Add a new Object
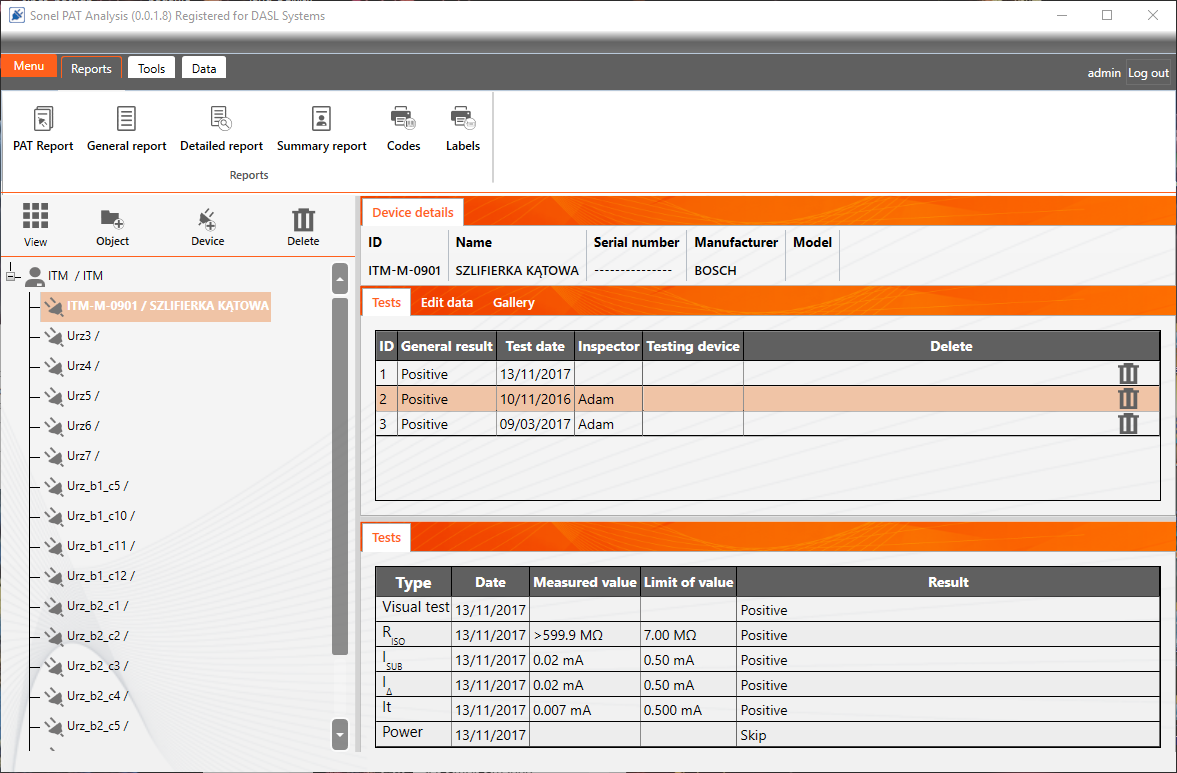The height and width of the screenshot is (773, 1177). pyautogui.click(x=112, y=219)
